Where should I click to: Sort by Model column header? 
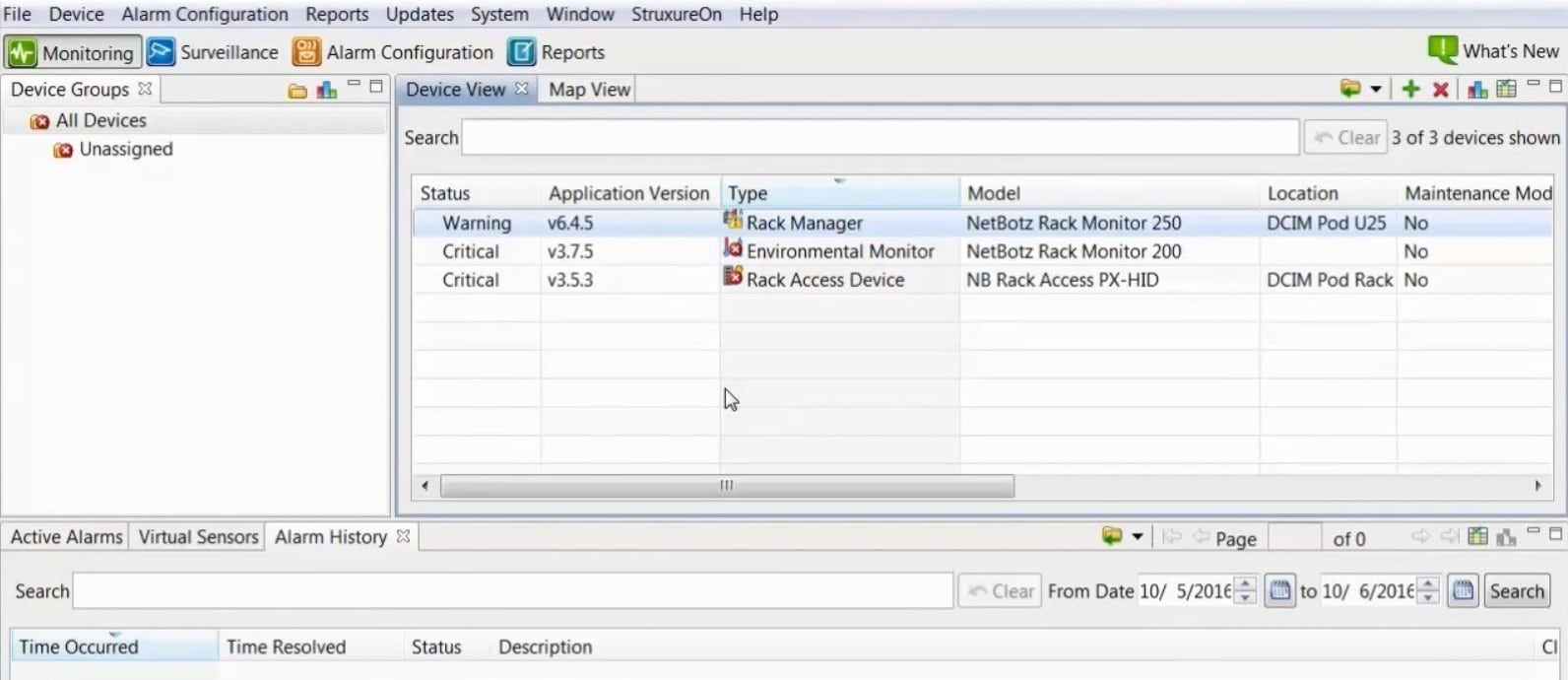pos(1110,193)
